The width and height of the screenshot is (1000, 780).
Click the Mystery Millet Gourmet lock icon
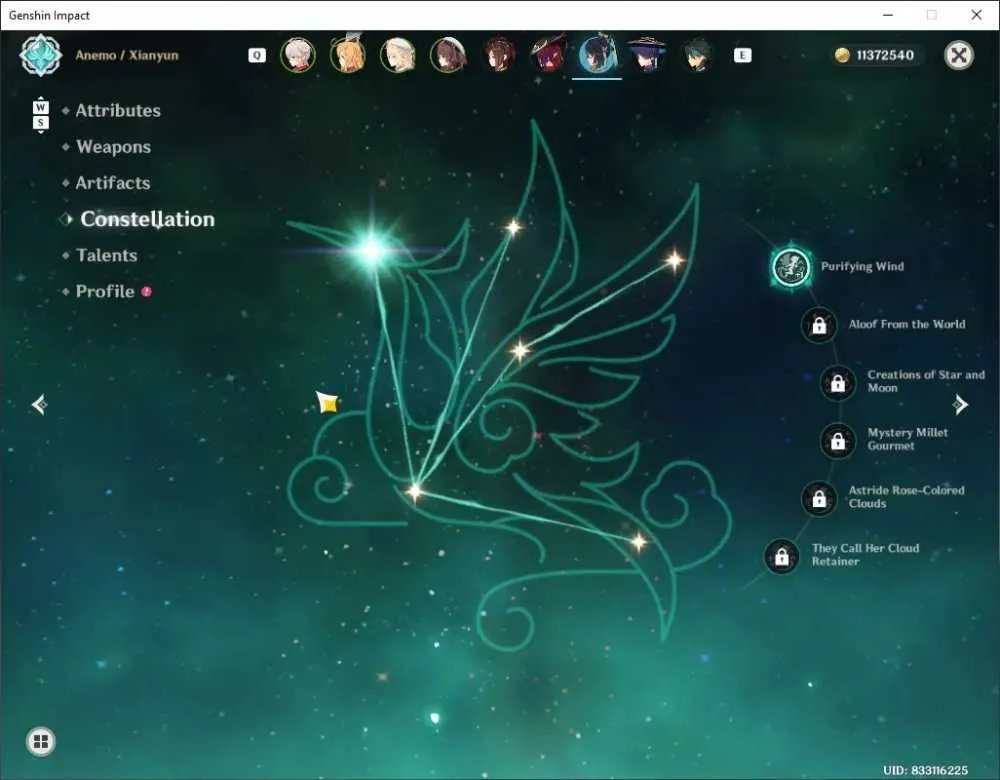(838, 441)
